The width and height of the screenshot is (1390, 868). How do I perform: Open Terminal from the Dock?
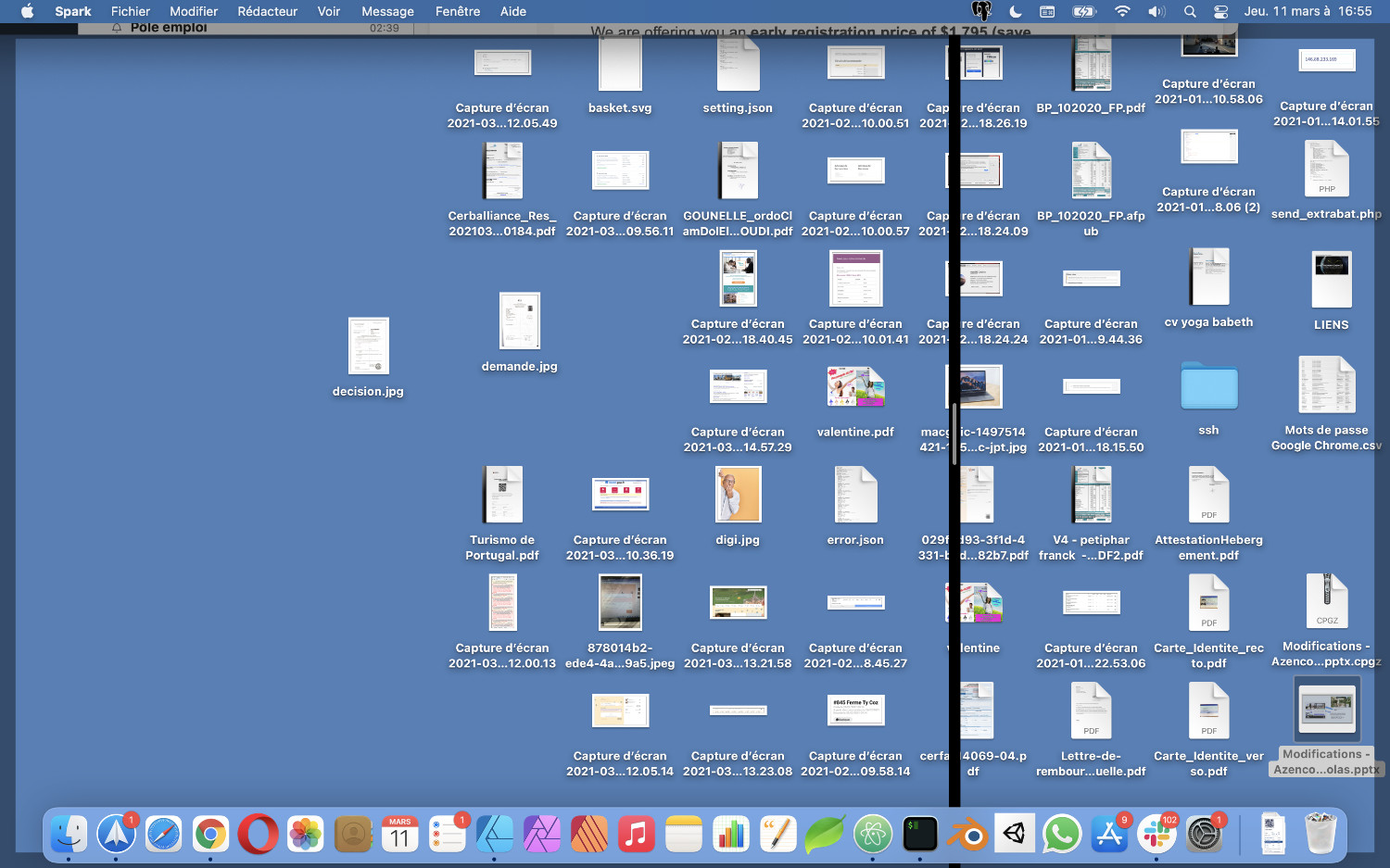click(x=920, y=835)
